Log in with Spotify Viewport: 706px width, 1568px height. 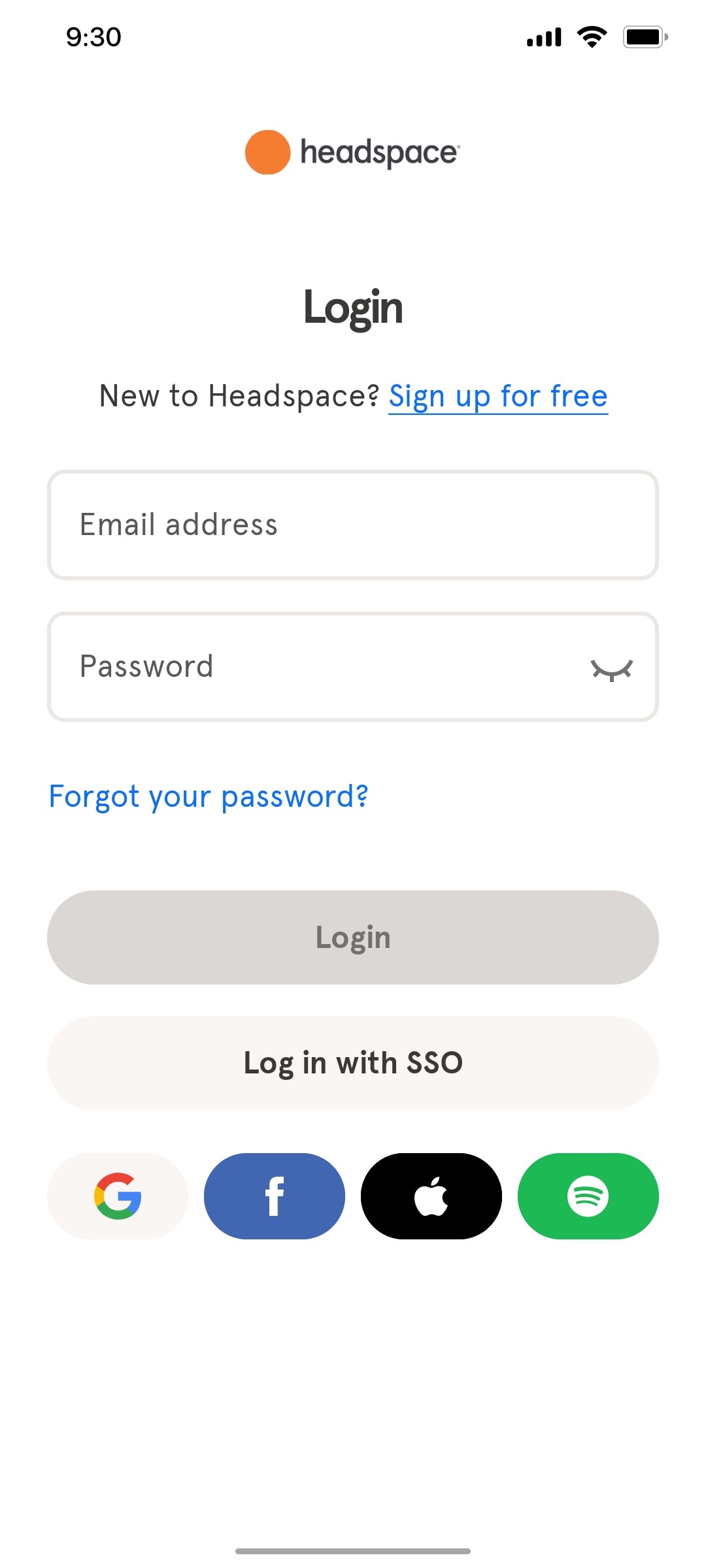click(x=588, y=1196)
